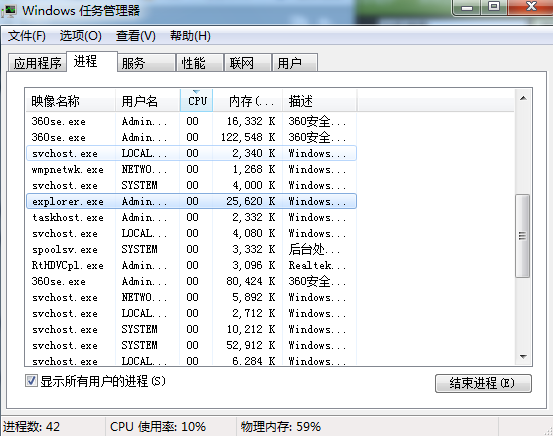Click memory value 3,332 K

[x=254, y=249]
